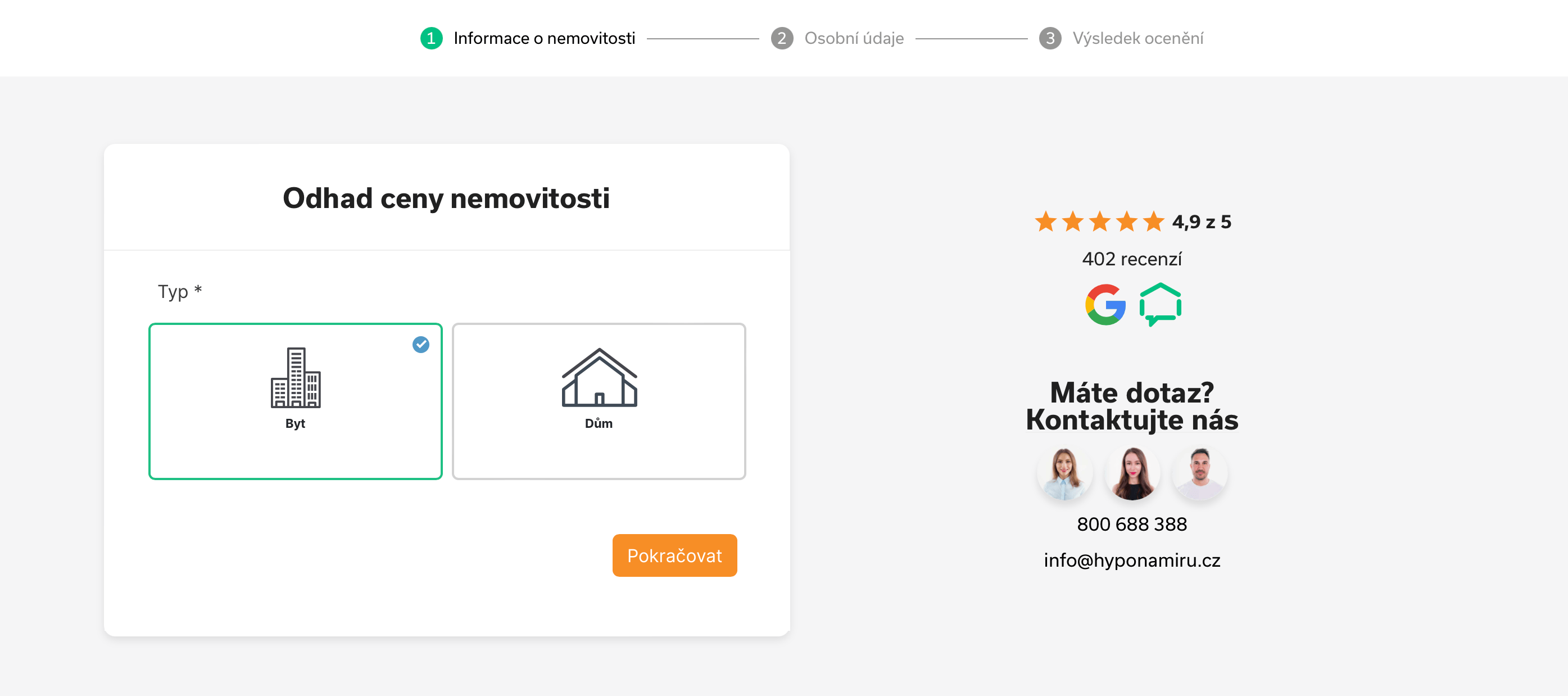Open the info@hyponamiru.cz email link
This screenshot has height=696, width=1568.
pos(1131,560)
